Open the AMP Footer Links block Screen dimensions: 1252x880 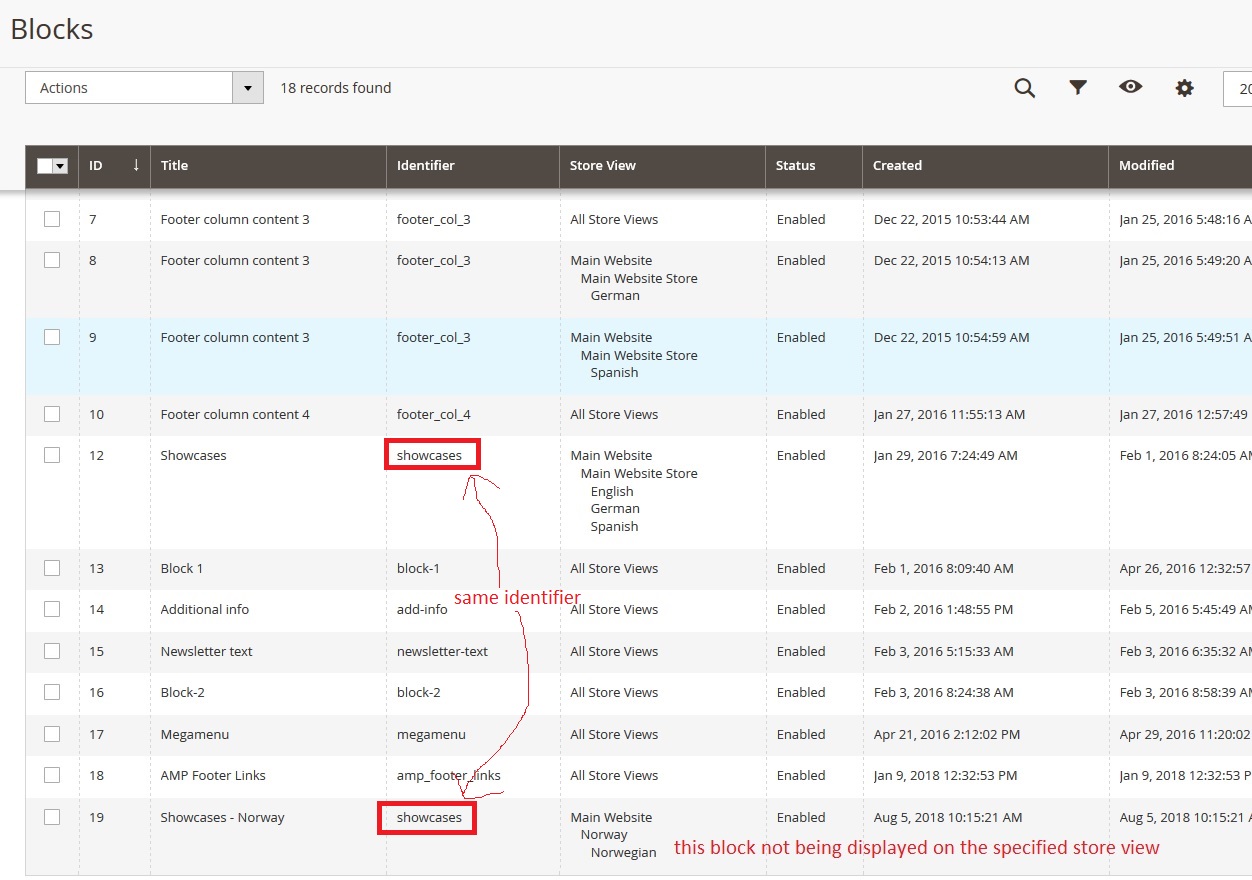pos(211,775)
